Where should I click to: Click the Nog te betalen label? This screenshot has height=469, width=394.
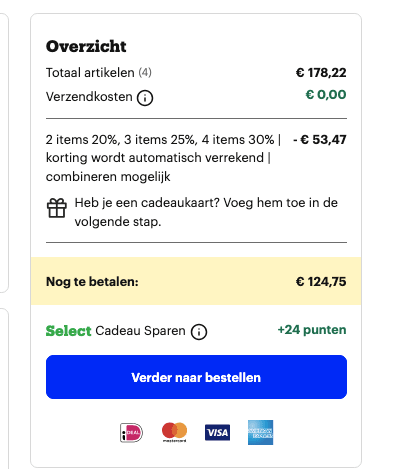coord(92,282)
